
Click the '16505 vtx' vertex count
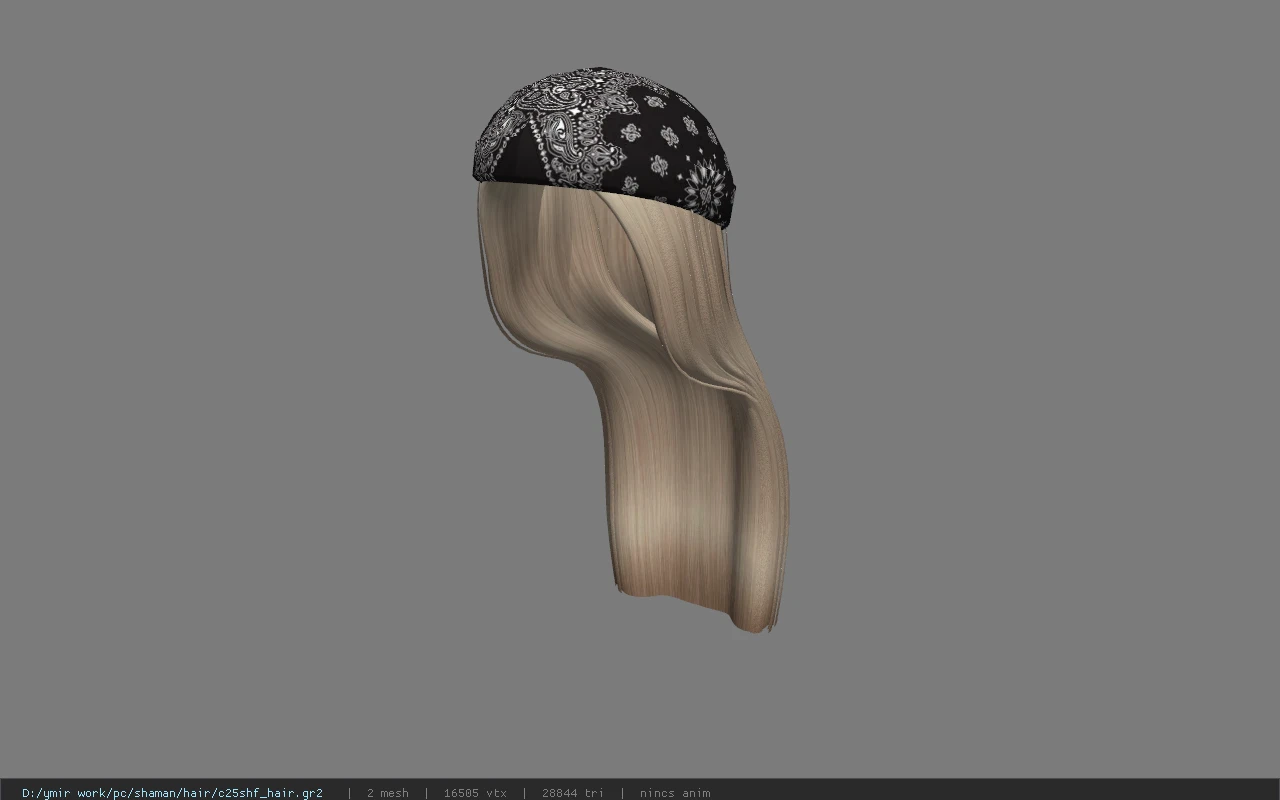pyautogui.click(x=475, y=793)
